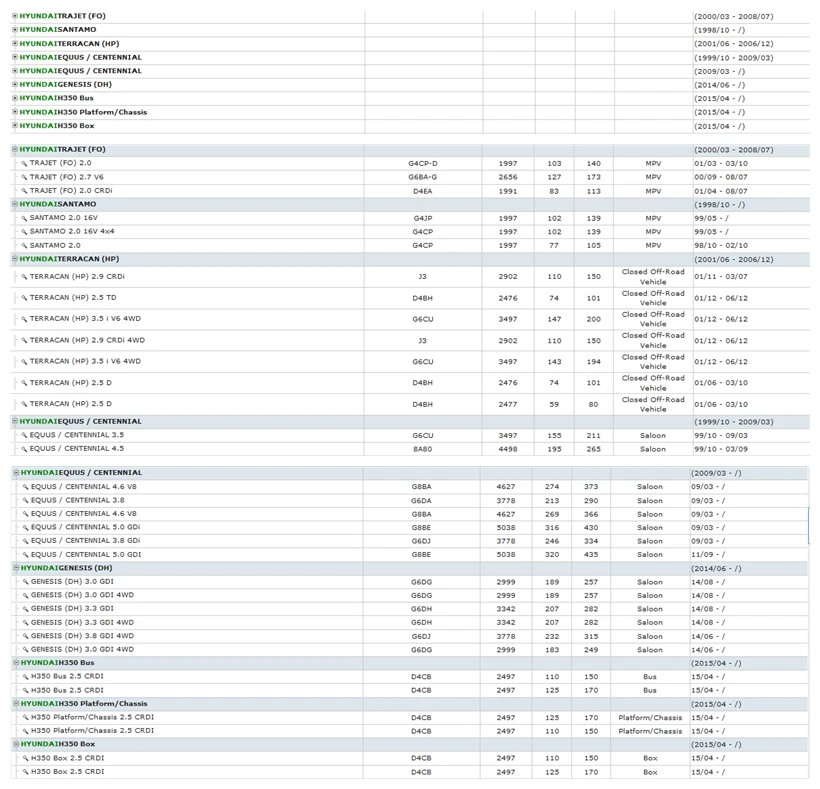820x789 pixels.
Task: Click displacement value 2656
Action: (x=508, y=177)
